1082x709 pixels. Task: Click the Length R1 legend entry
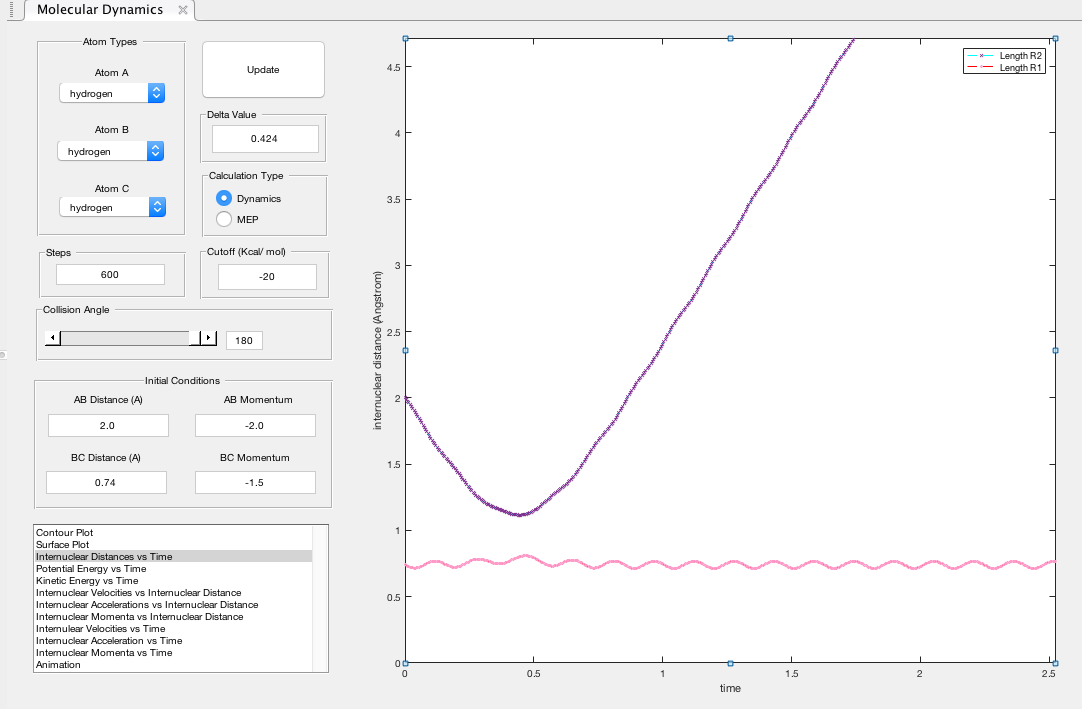coord(1005,68)
